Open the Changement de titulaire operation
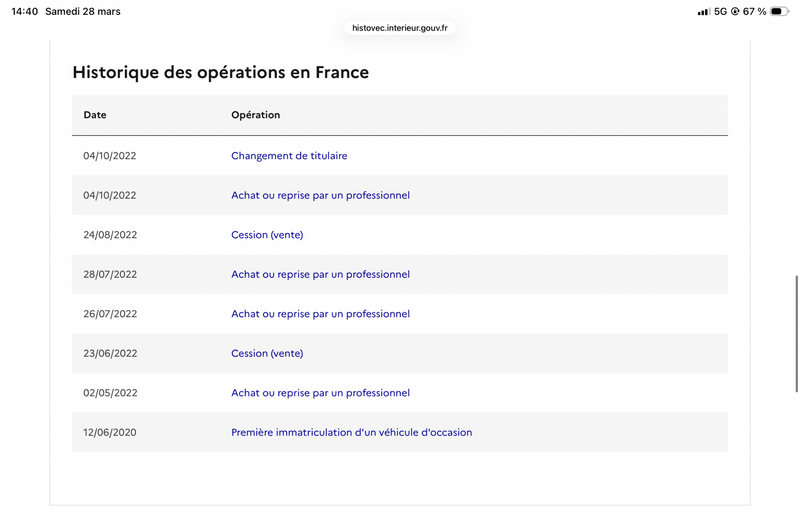800x525 pixels. coord(289,156)
